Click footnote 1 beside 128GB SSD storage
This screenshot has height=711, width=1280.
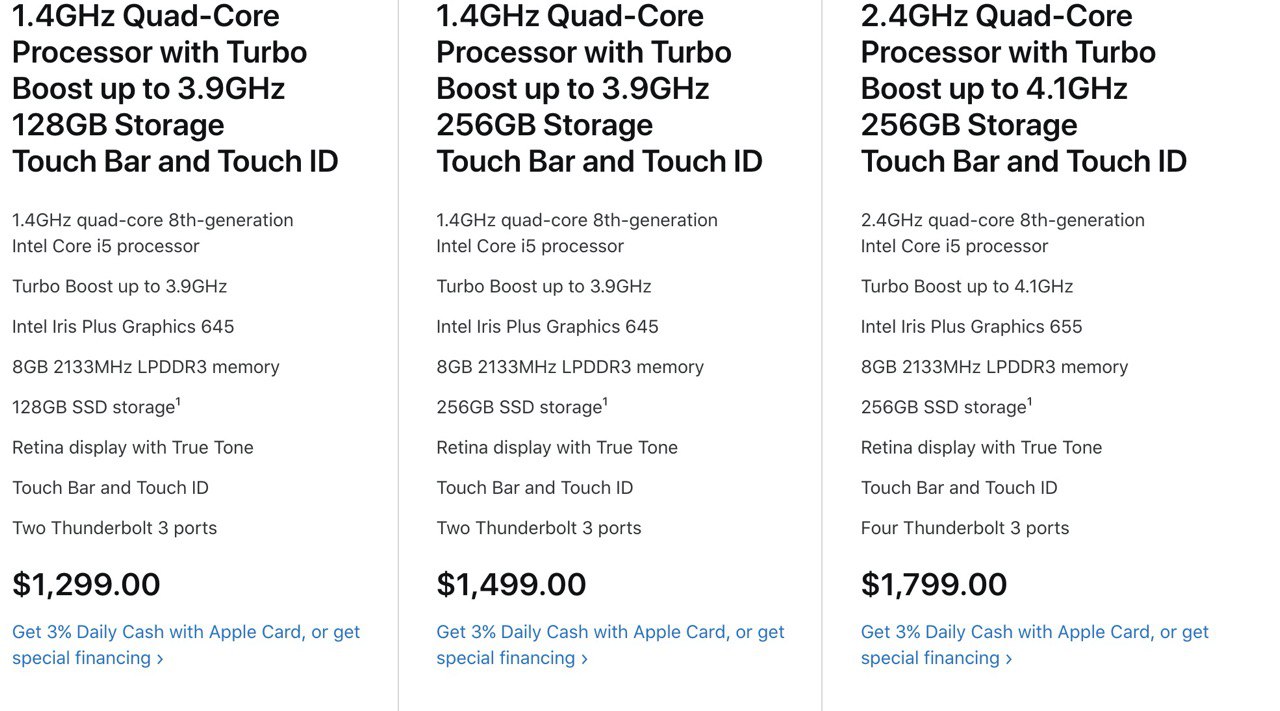click(178, 402)
